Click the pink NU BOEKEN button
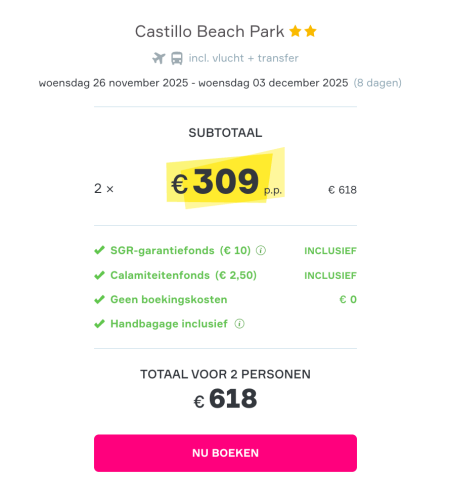 225,453
